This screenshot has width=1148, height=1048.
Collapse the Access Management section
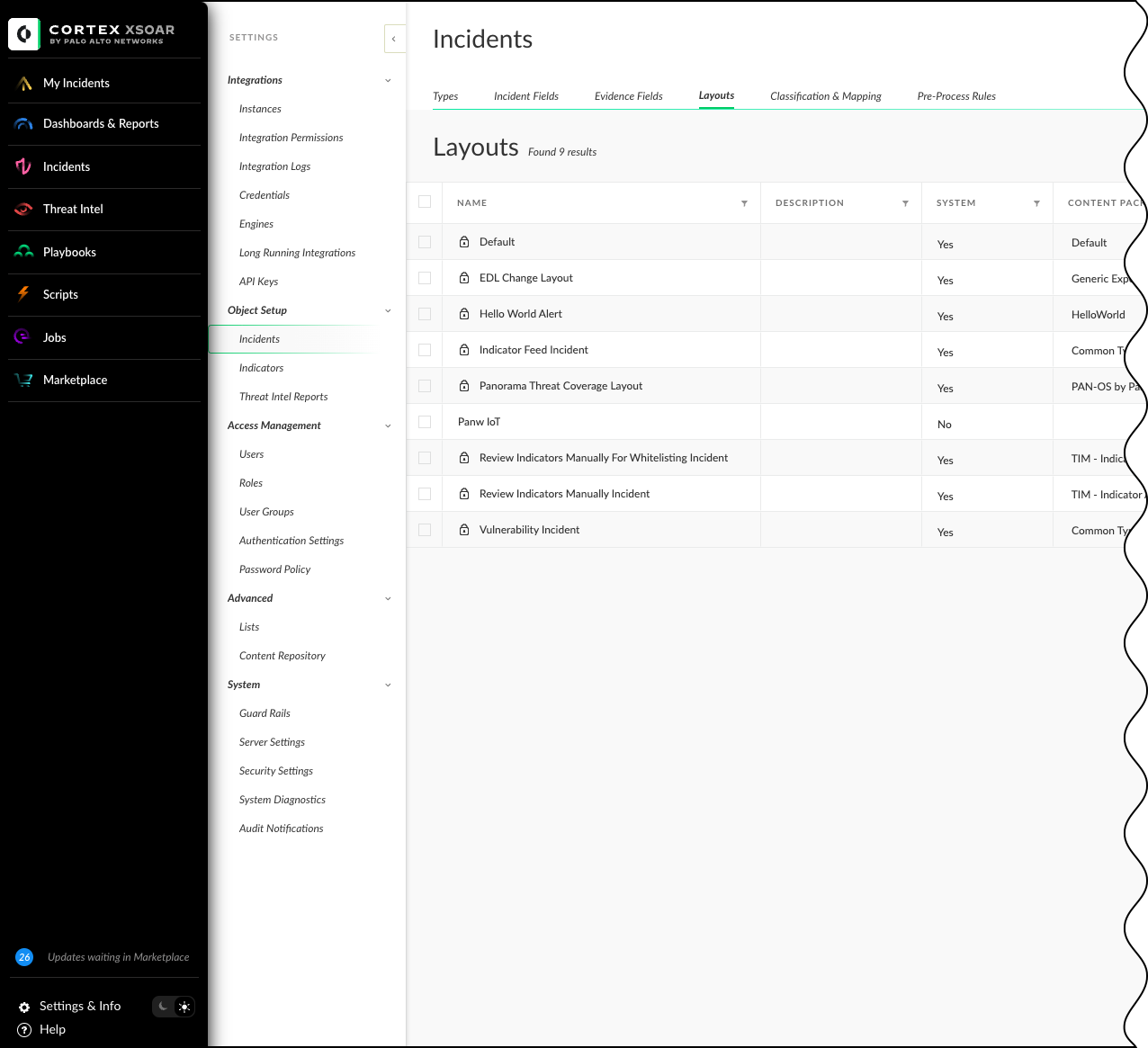[x=388, y=425]
